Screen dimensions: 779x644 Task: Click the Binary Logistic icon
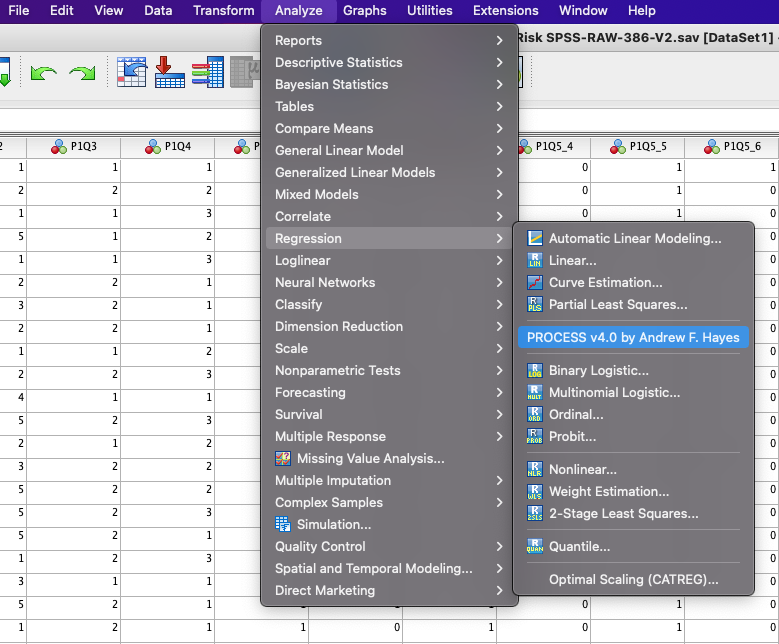[534, 370]
